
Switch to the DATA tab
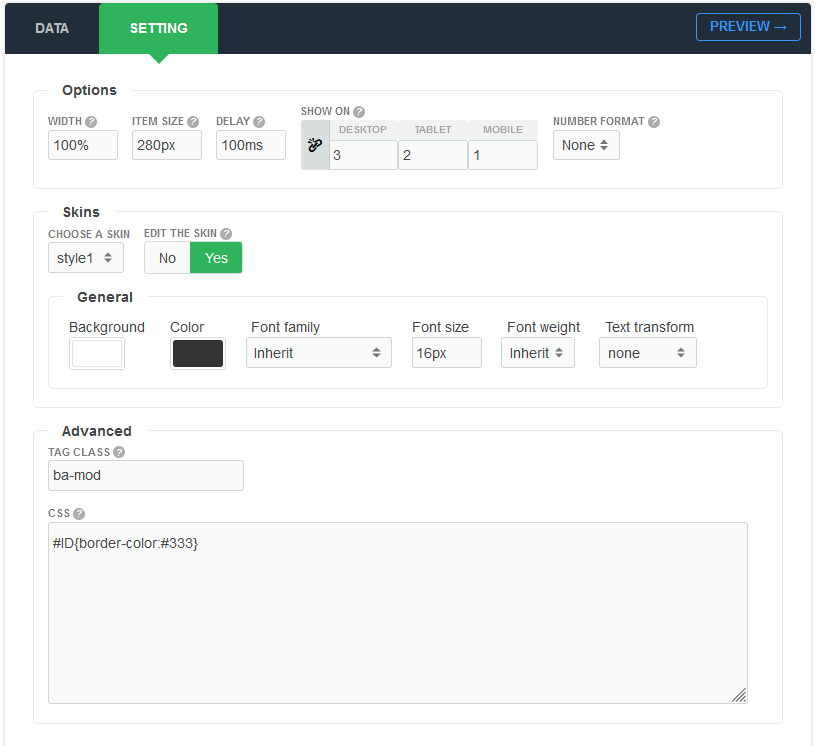(52, 28)
